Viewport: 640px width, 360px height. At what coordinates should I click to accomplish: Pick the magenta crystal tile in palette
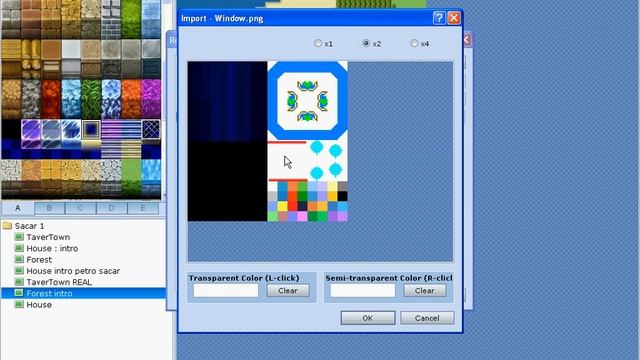tap(151, 99)
